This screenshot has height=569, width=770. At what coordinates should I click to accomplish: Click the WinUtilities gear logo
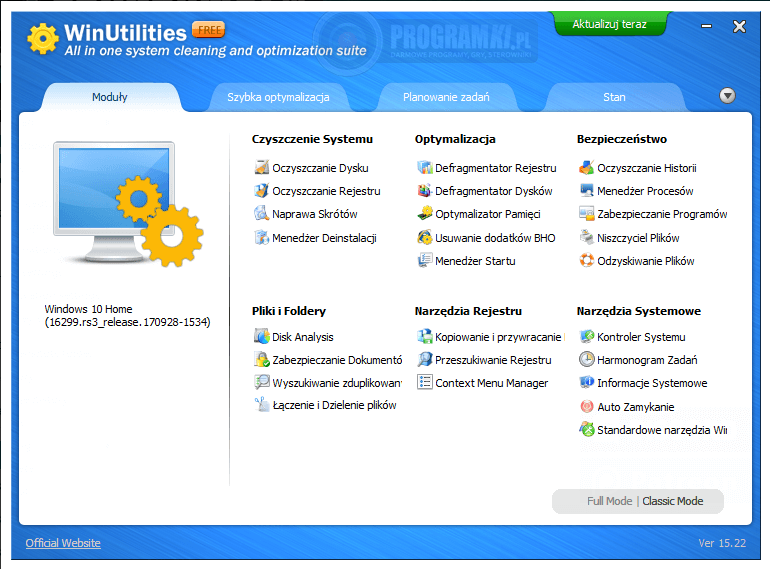pos(43,38)
